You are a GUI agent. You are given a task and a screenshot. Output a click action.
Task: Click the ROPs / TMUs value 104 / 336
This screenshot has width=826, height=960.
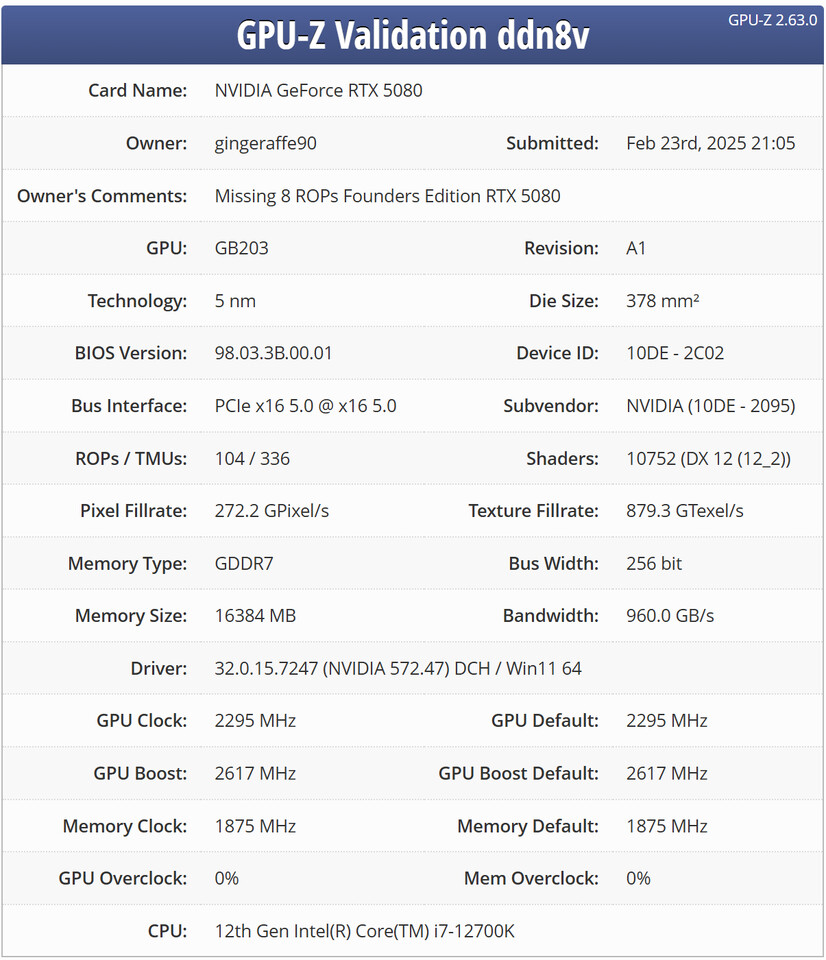click(252, 459)
